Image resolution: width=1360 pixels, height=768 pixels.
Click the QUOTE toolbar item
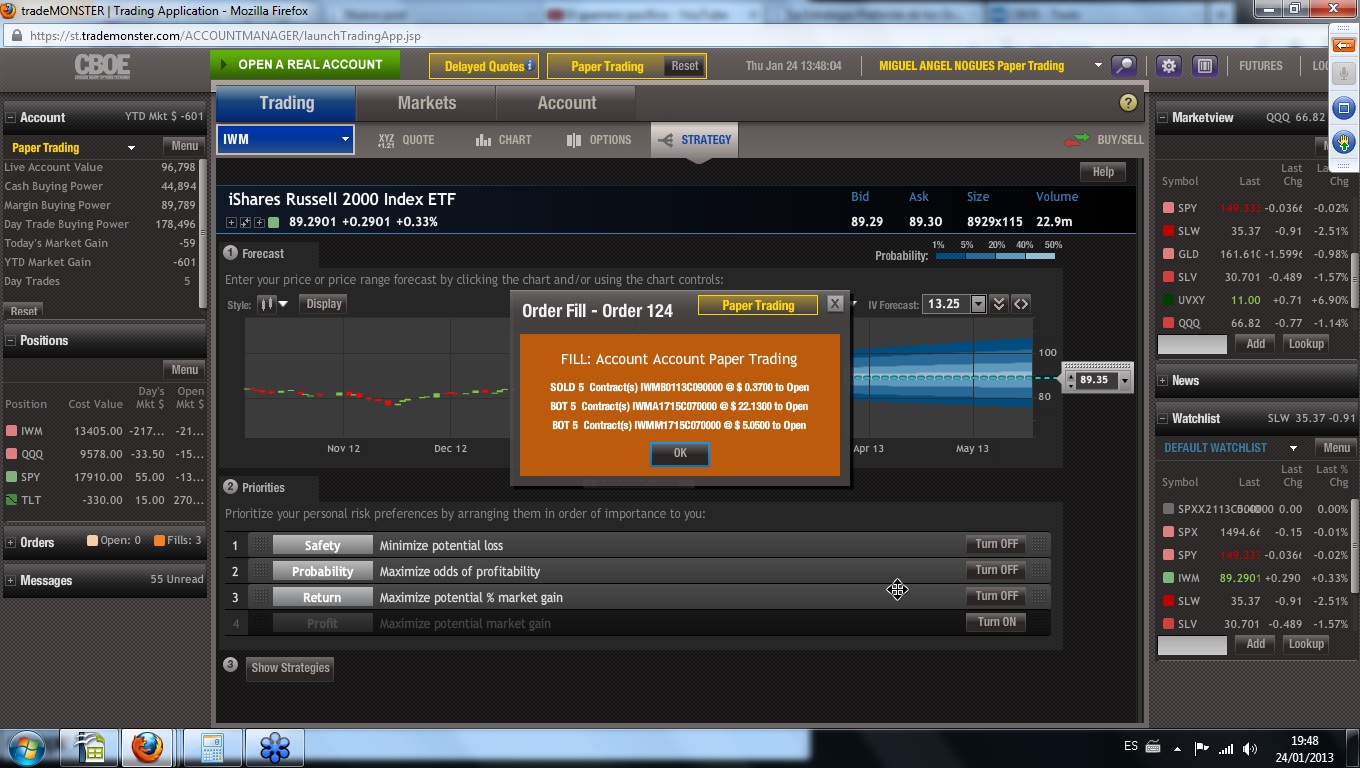pos(406,140)
